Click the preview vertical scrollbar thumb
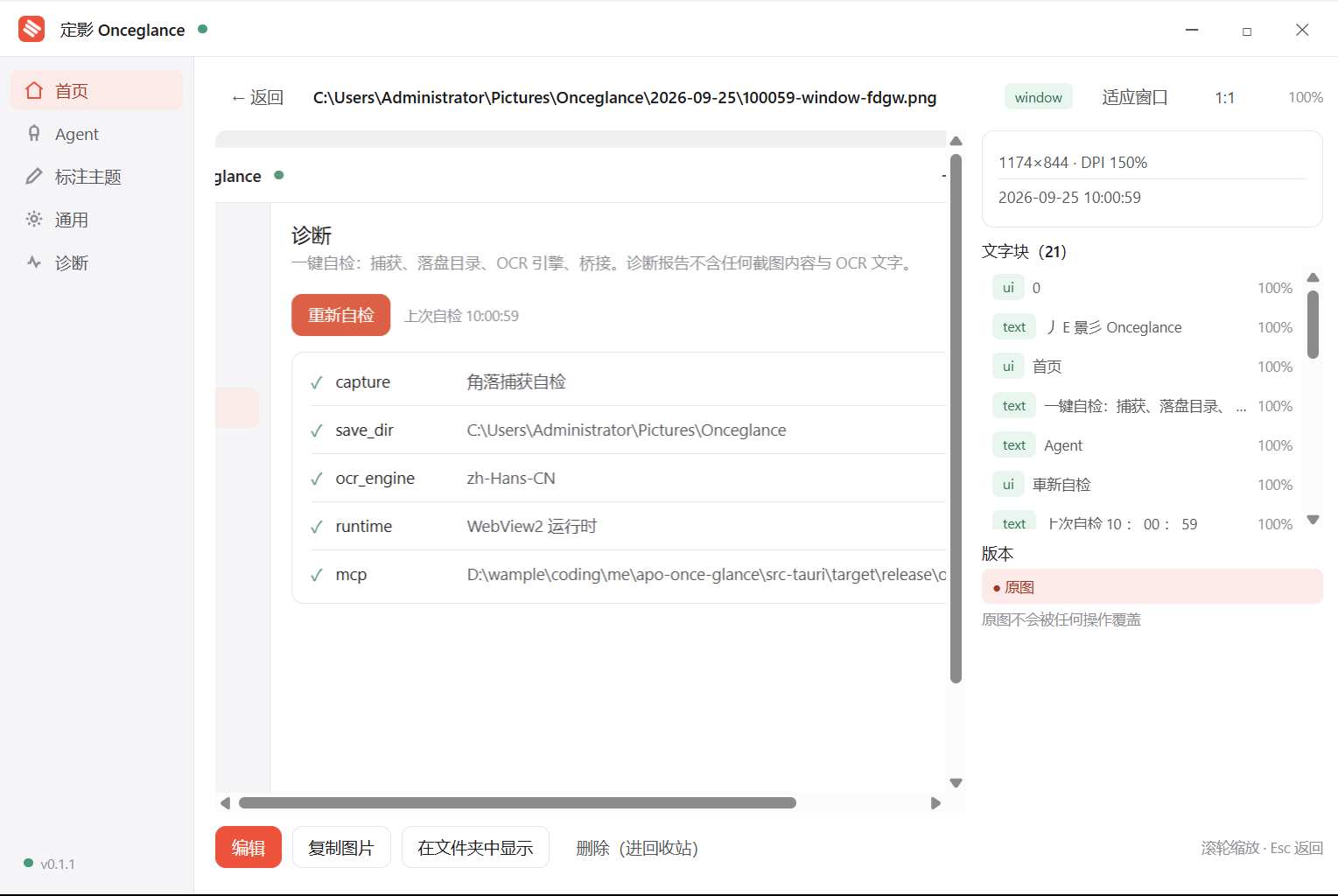Screen dimensions: 1338x896 956,418
